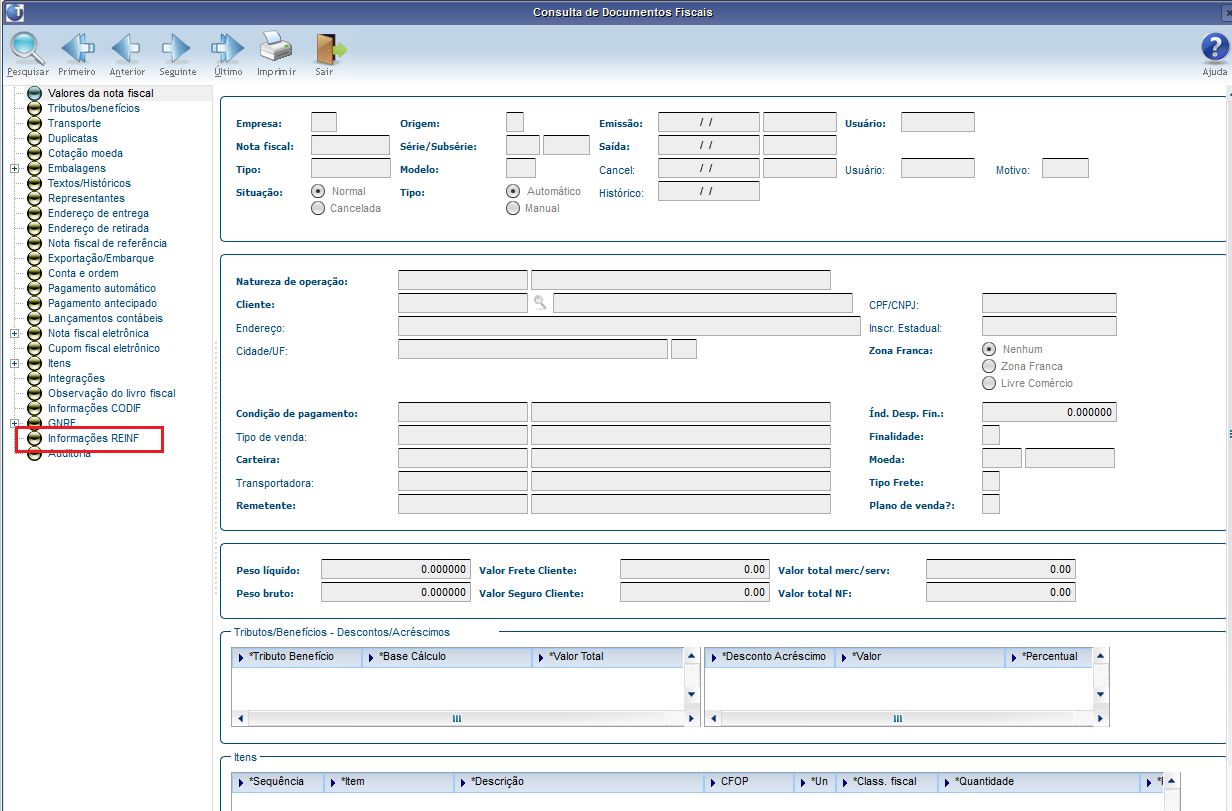Expand the Embalagens tree node
1232x811 pixels.
coord(15,169)
